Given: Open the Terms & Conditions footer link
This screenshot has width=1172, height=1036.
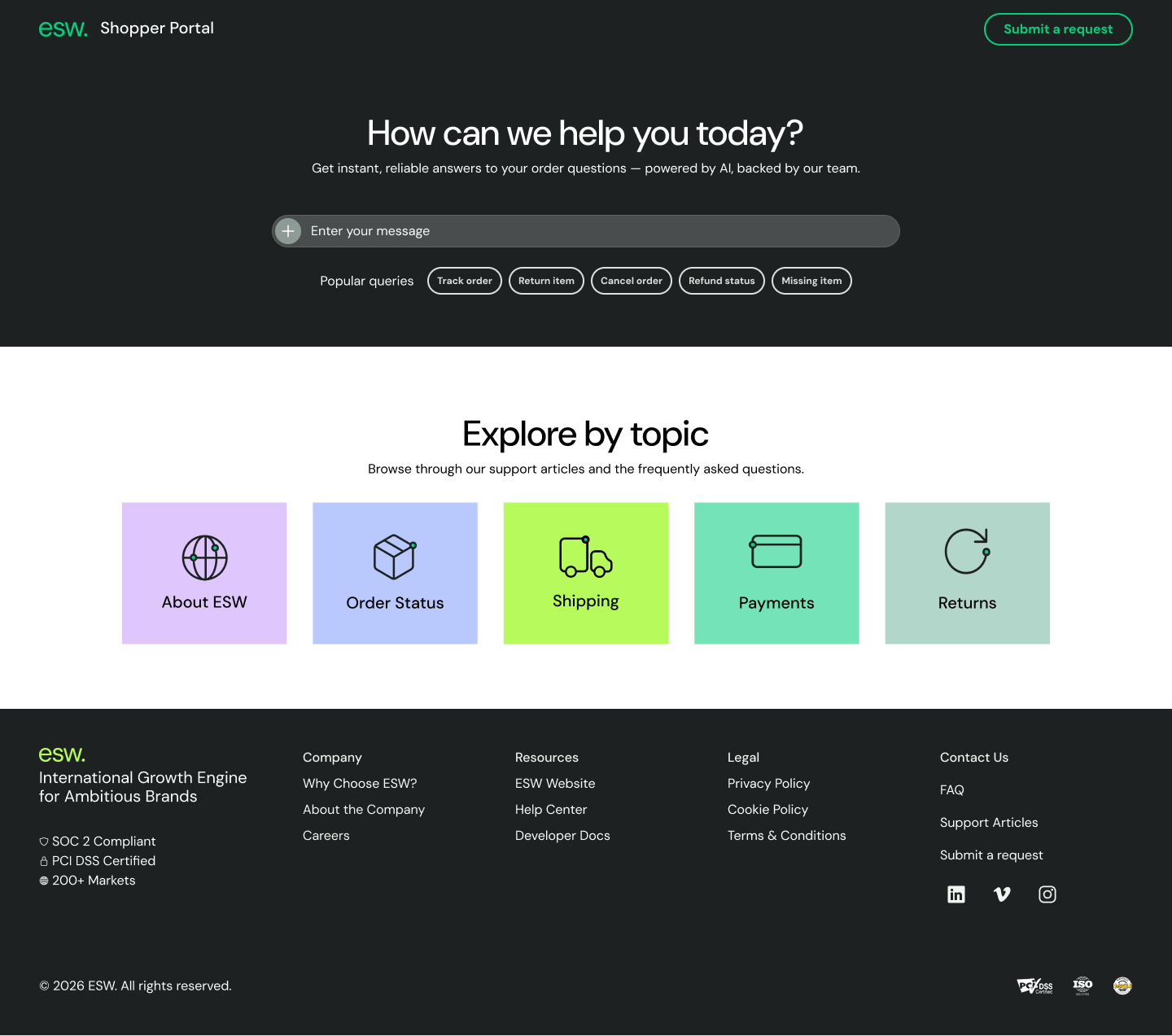Looking at the screenshot, I should click(x=787, y=836).
